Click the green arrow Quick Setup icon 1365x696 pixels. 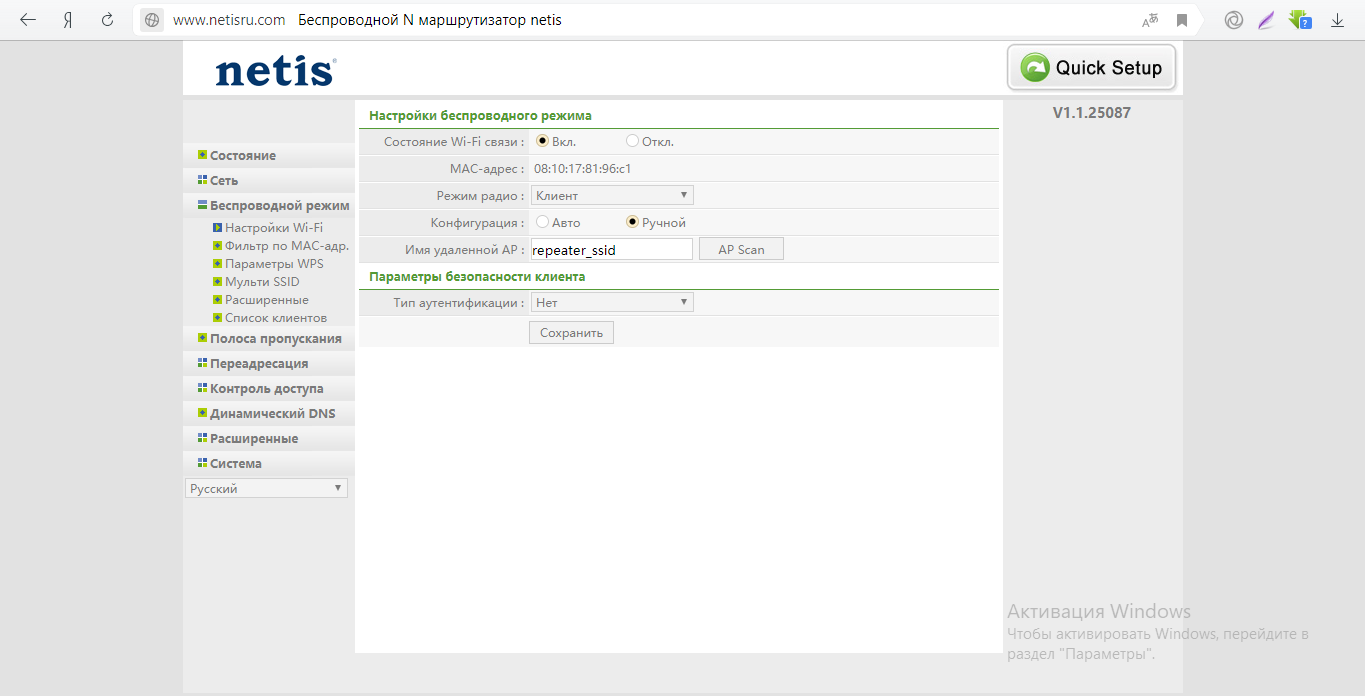[1034, 67]
